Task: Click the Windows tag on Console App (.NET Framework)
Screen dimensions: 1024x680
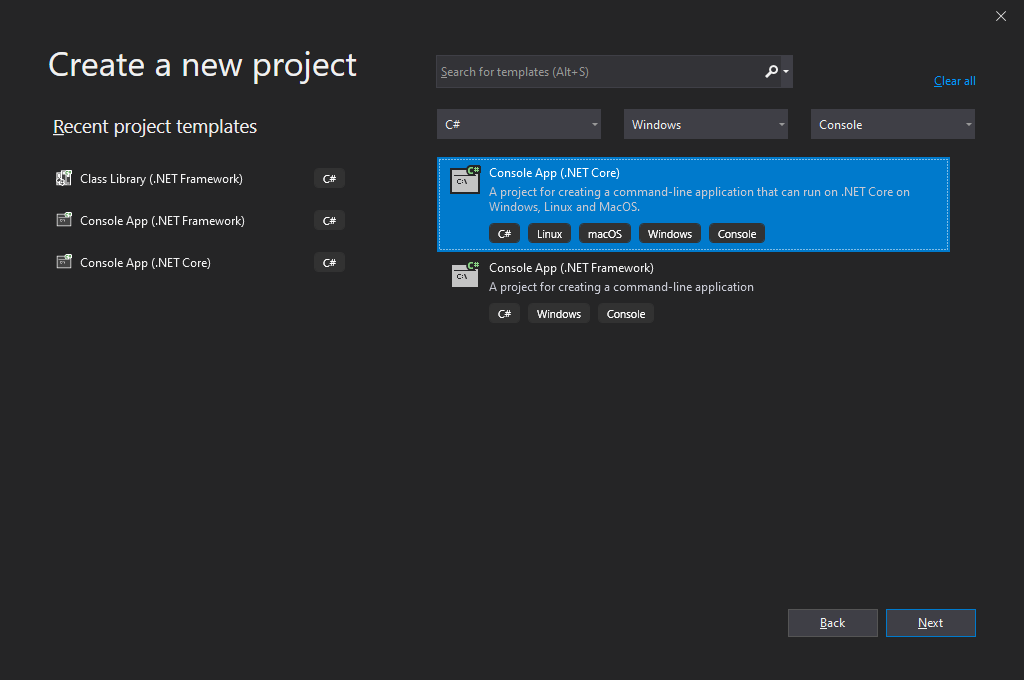Action: coord(558,314)
